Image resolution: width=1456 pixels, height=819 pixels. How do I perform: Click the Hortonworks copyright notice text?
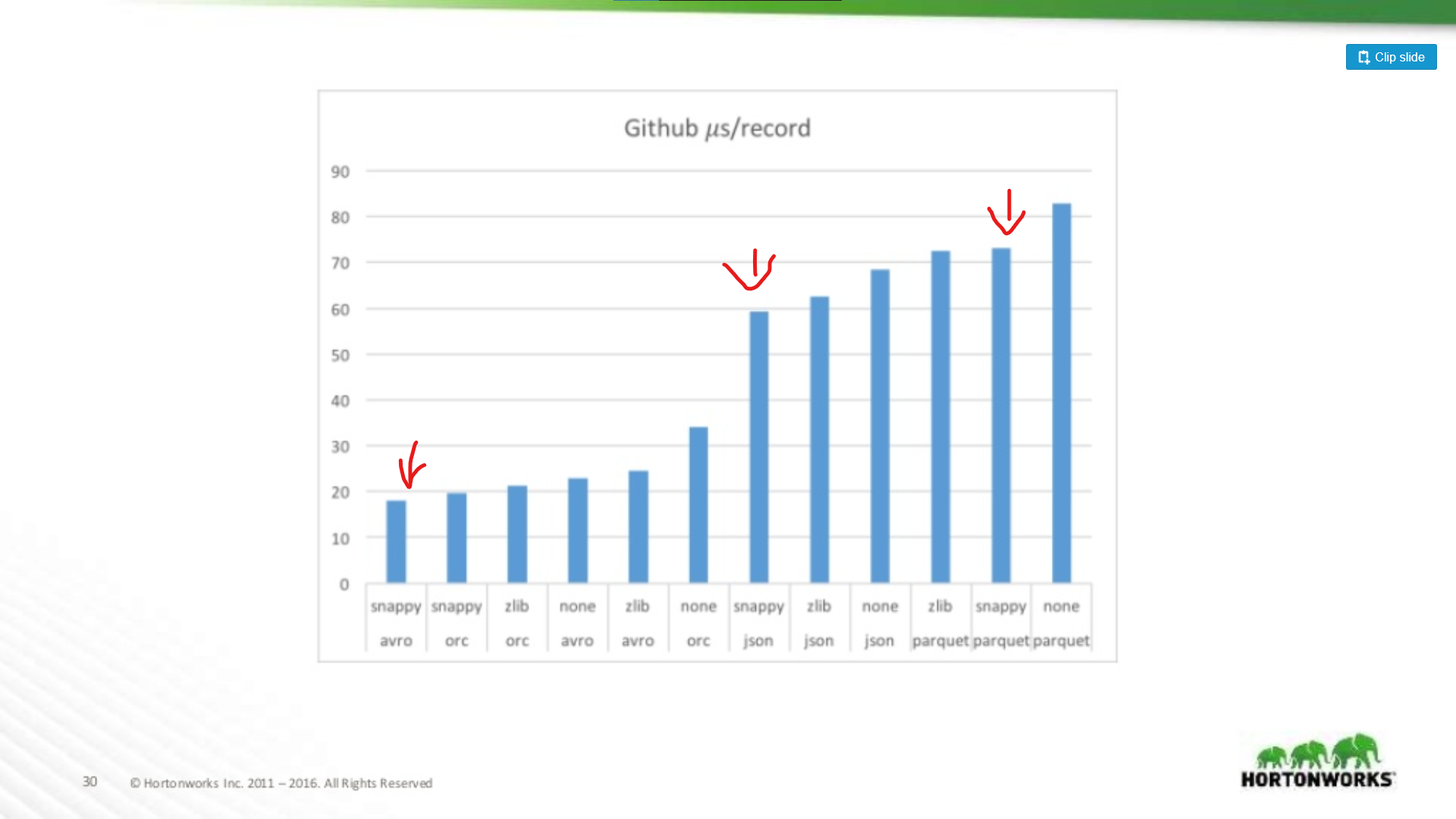coord(281,783)
